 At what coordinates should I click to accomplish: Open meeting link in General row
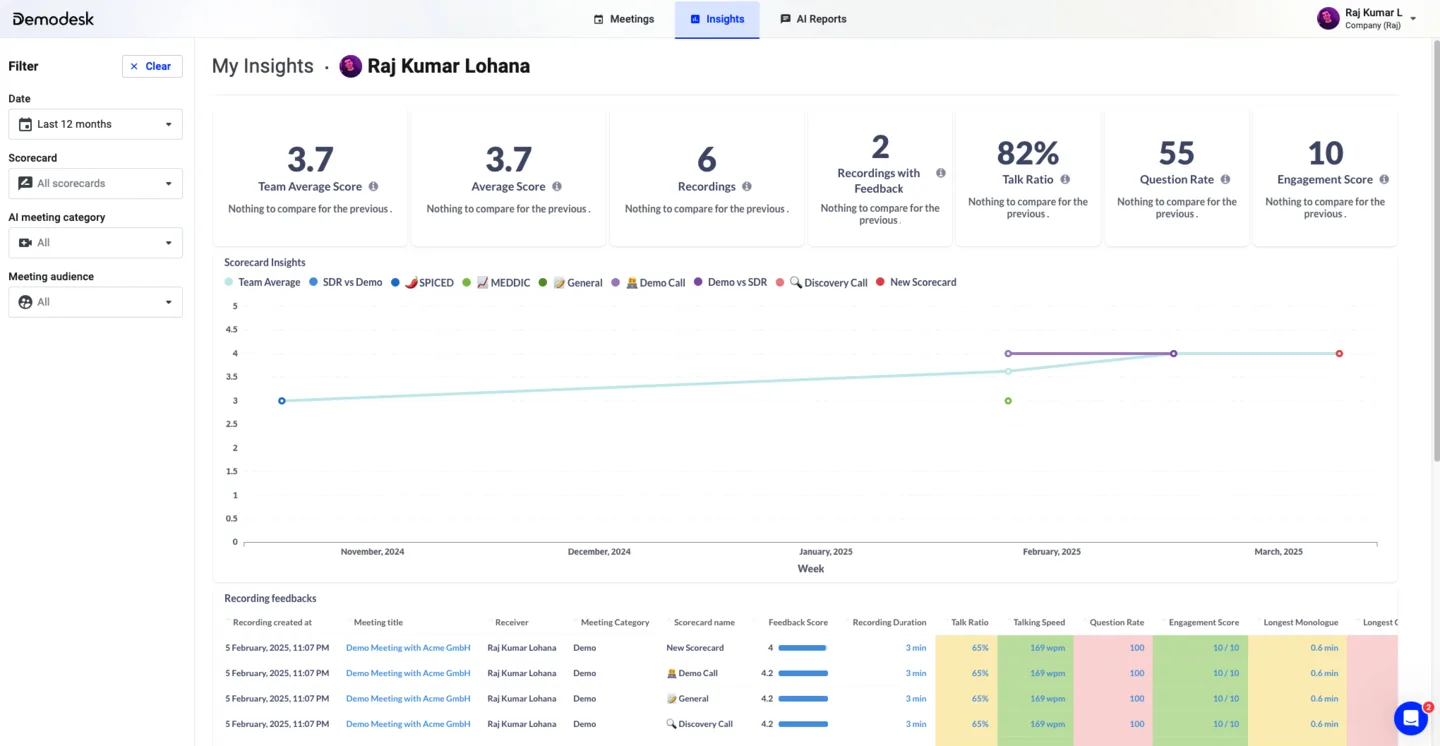click(x=408, y=699)
